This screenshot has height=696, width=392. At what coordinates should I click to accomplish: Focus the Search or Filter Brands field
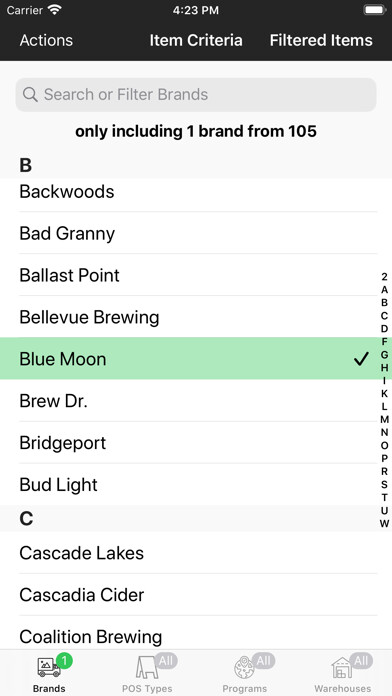[196, 95]
